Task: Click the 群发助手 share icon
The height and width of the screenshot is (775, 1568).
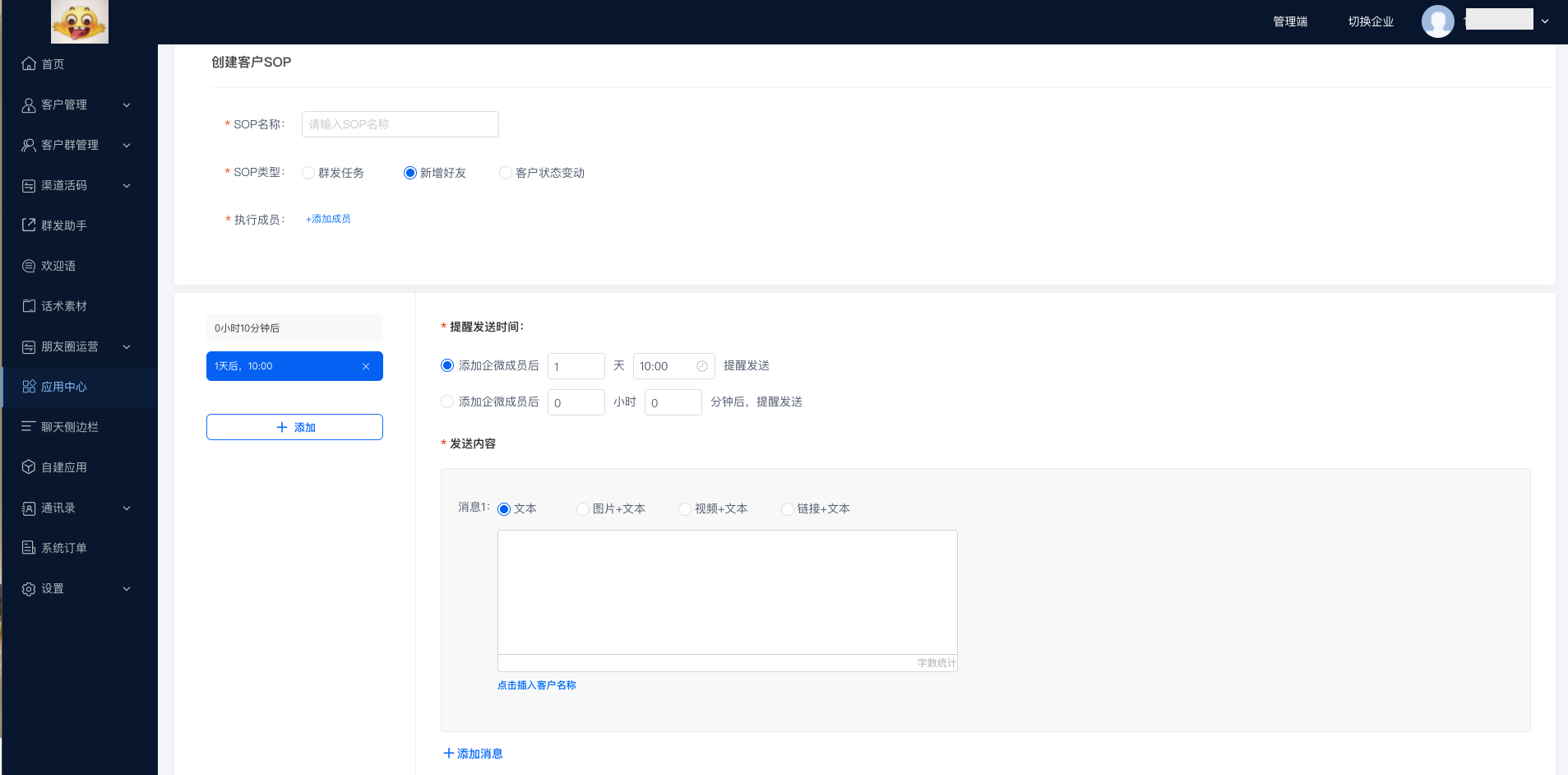Action: click(29, 225)
